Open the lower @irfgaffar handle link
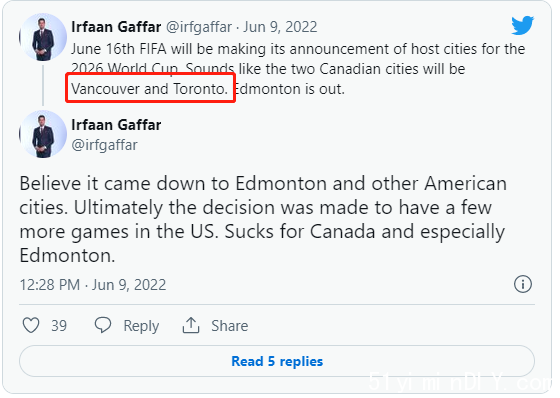This screenshot has height=398, width=560. (x=104, y=145)
